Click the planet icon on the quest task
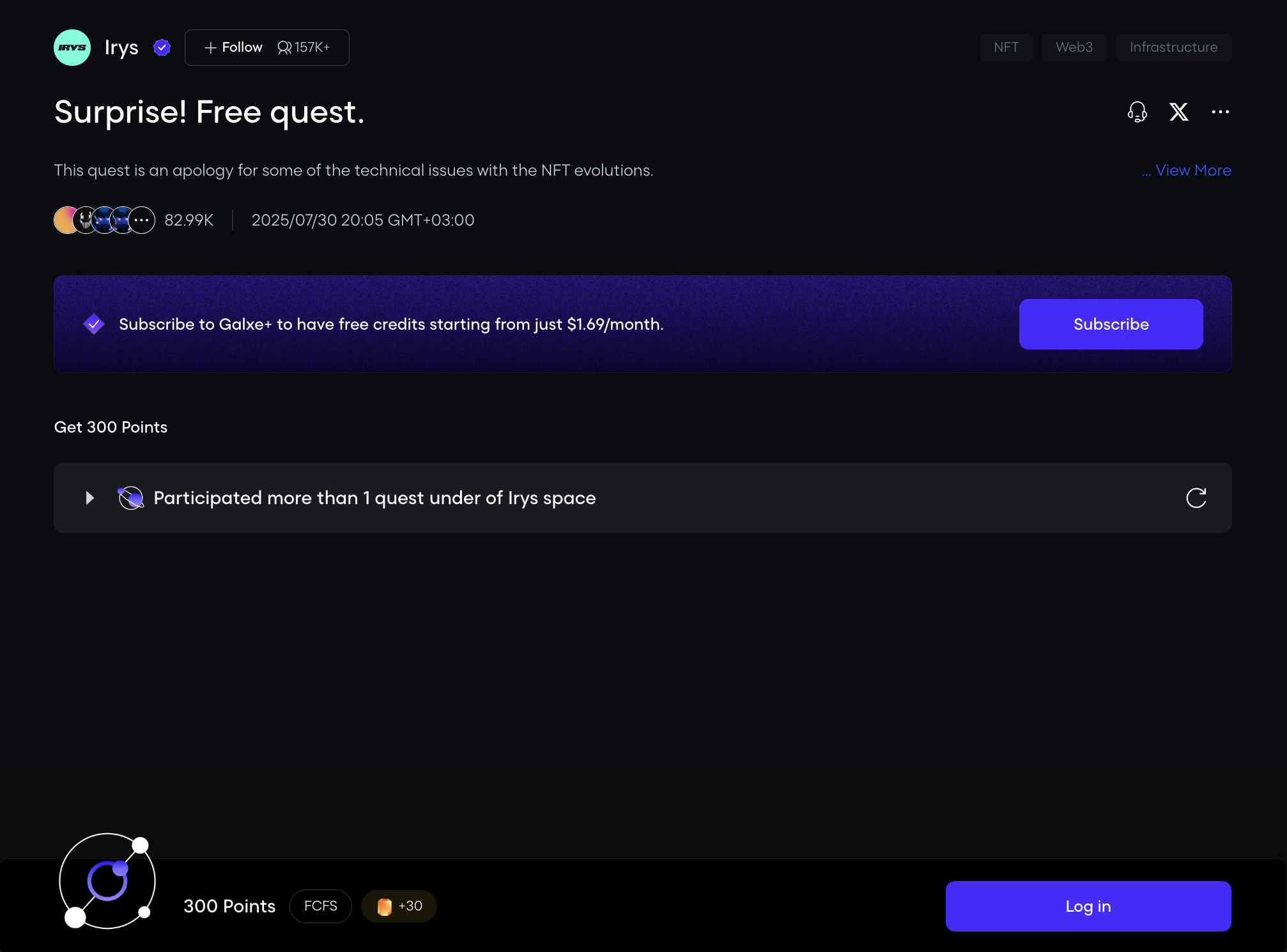 (x=131, y=498)
